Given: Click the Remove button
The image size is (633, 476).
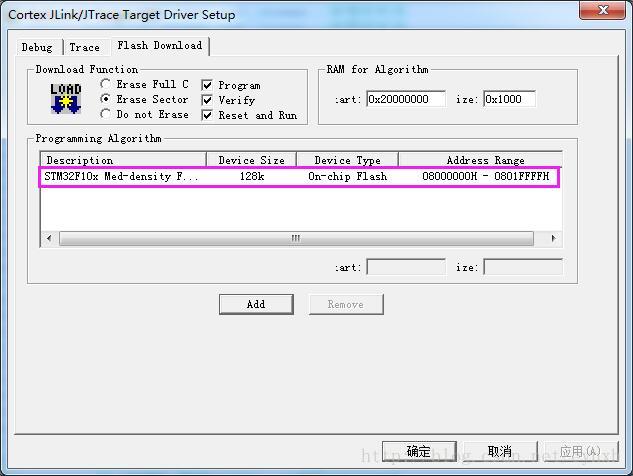Looking at the screenshot, I should pyautogui.click(x=346, y=304).
